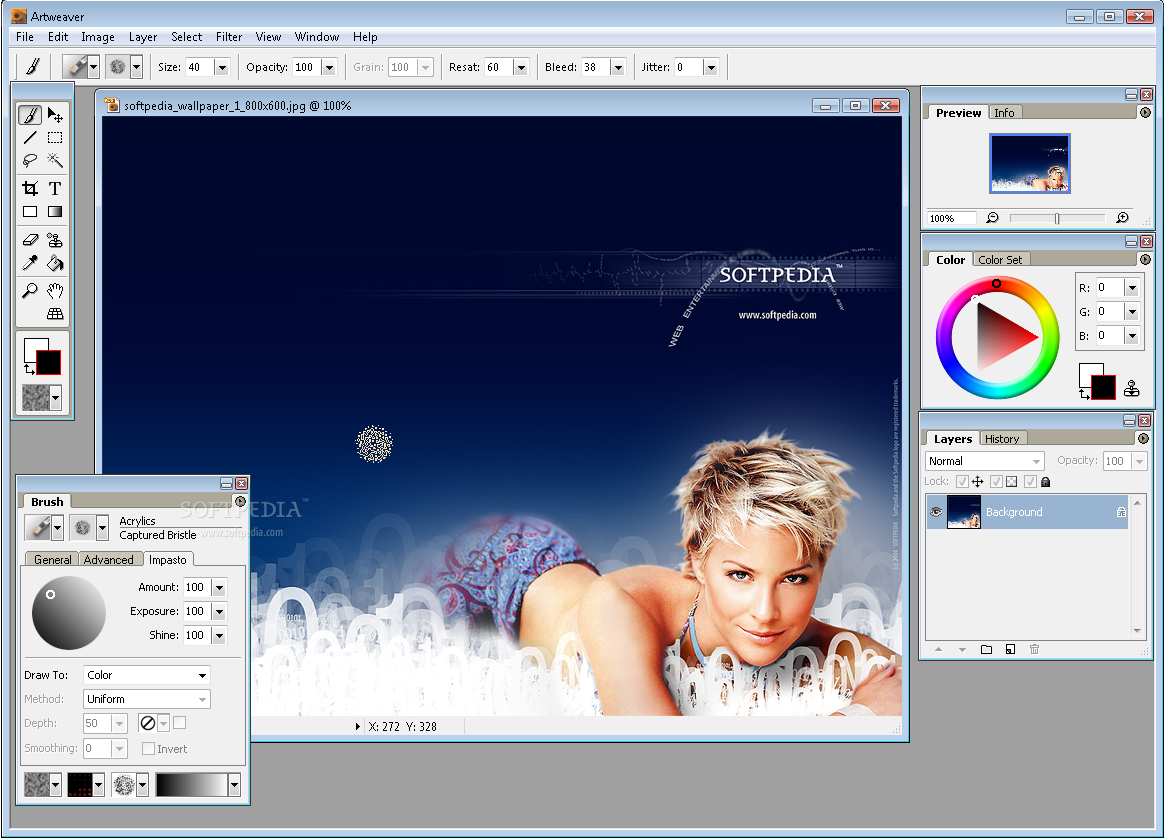Image resolution: width=1165 pixels, height=838 pixels.
Task: Open the Window menu
Action: [317, 36]
